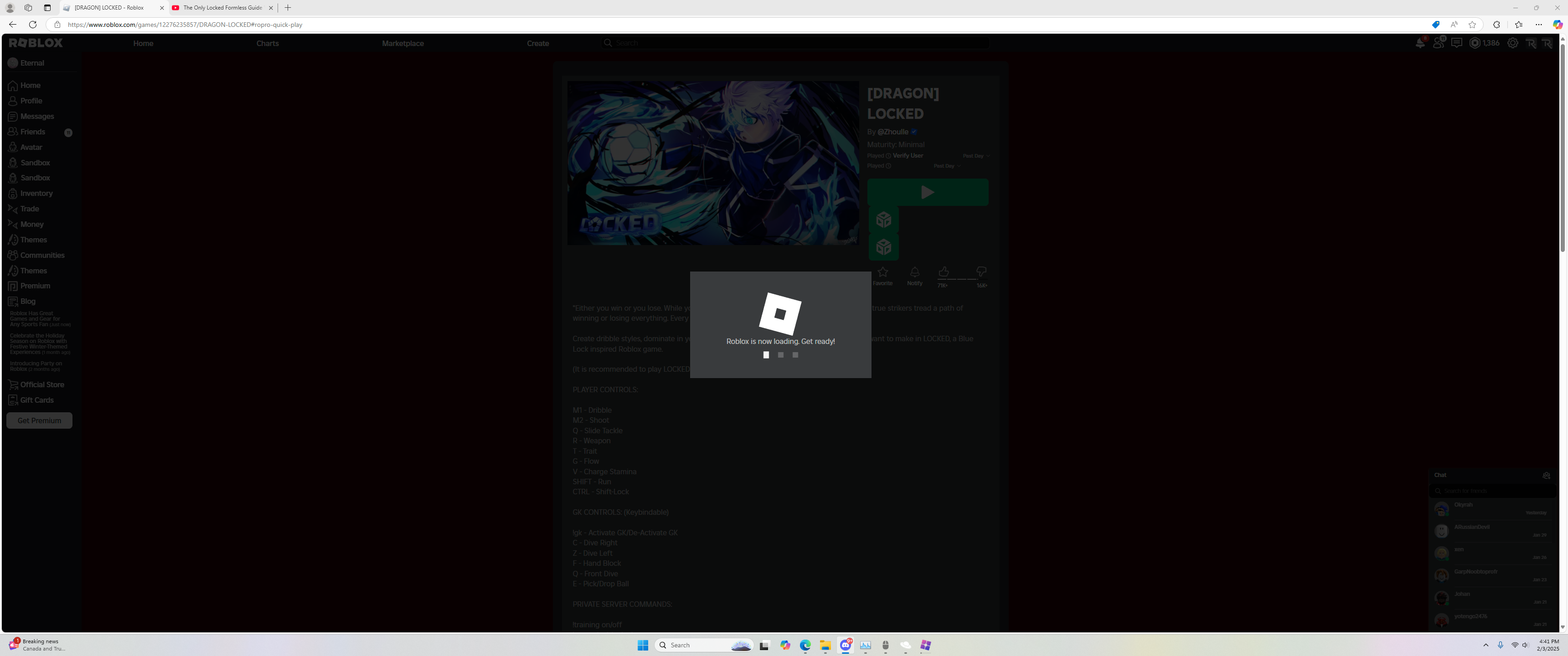Open Profile in the left sidebar
1568x656 pixels.
coord(25,101)
